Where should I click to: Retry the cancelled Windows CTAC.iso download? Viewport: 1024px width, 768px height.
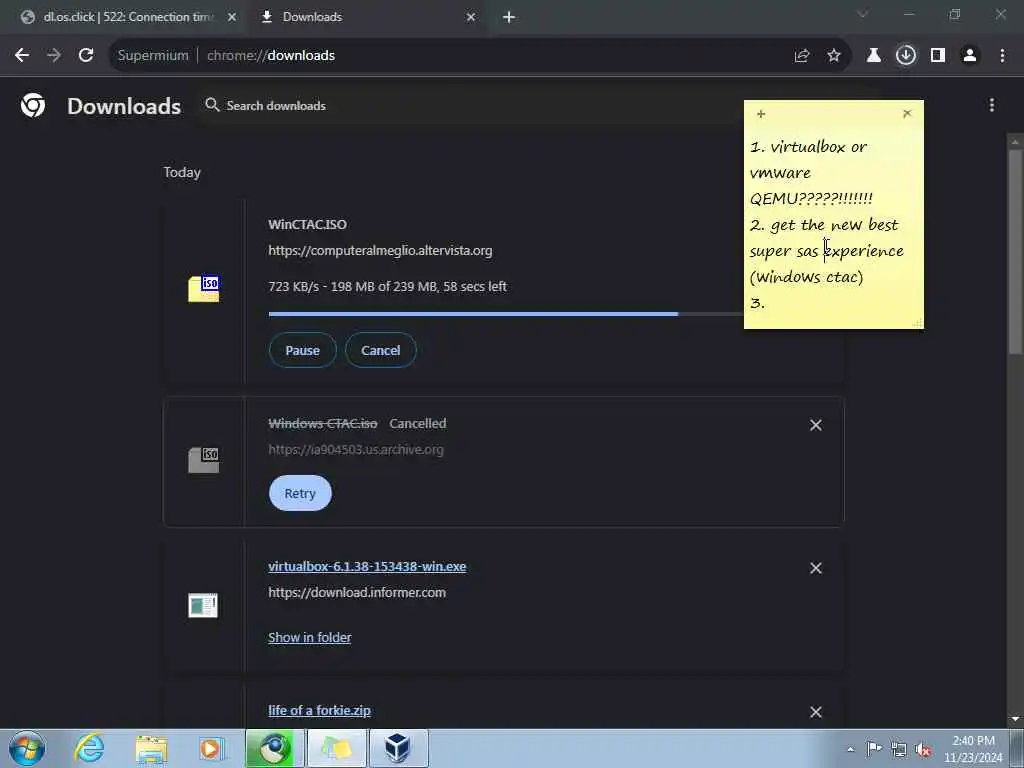coord(300,493)
